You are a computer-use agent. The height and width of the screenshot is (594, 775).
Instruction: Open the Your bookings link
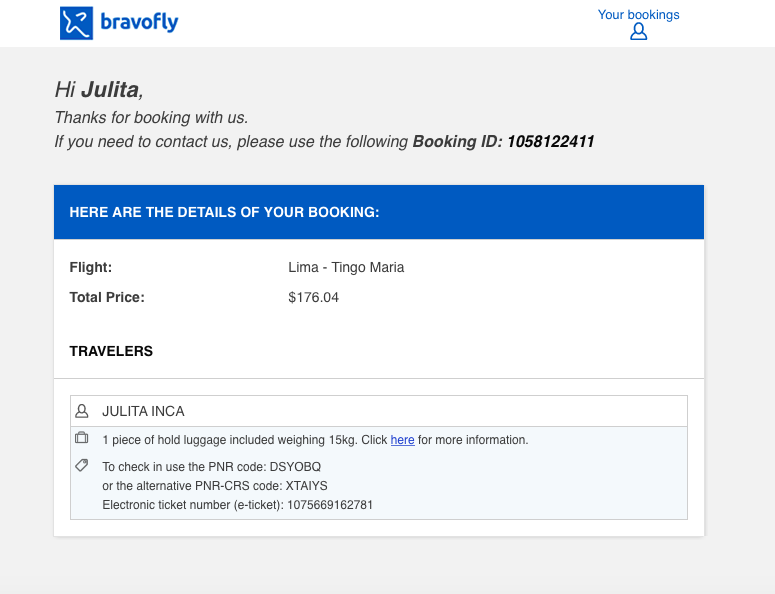(x=638, y=15)
